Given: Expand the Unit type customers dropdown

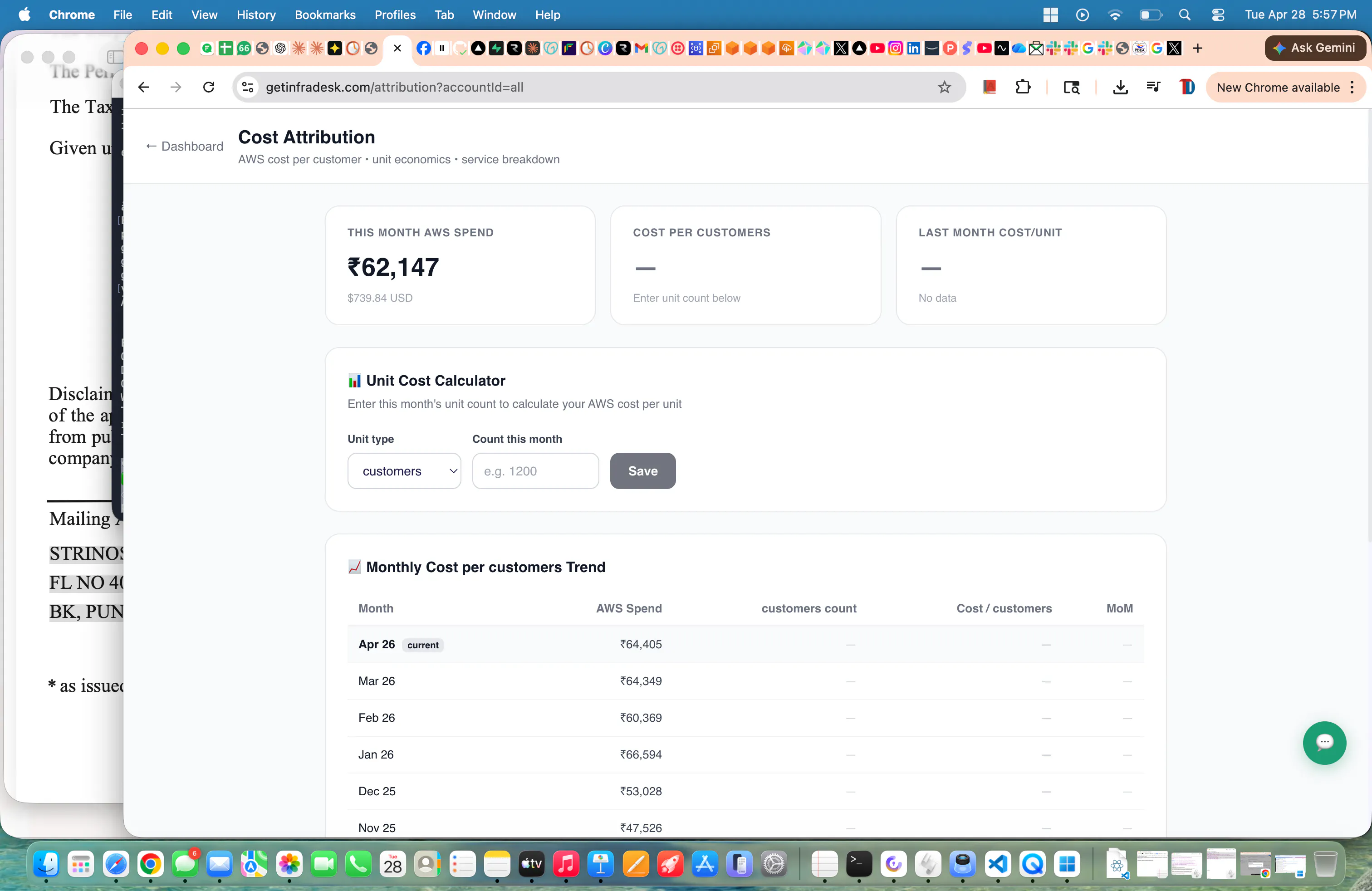Looking at the screenshot, I should pos(404,471).
